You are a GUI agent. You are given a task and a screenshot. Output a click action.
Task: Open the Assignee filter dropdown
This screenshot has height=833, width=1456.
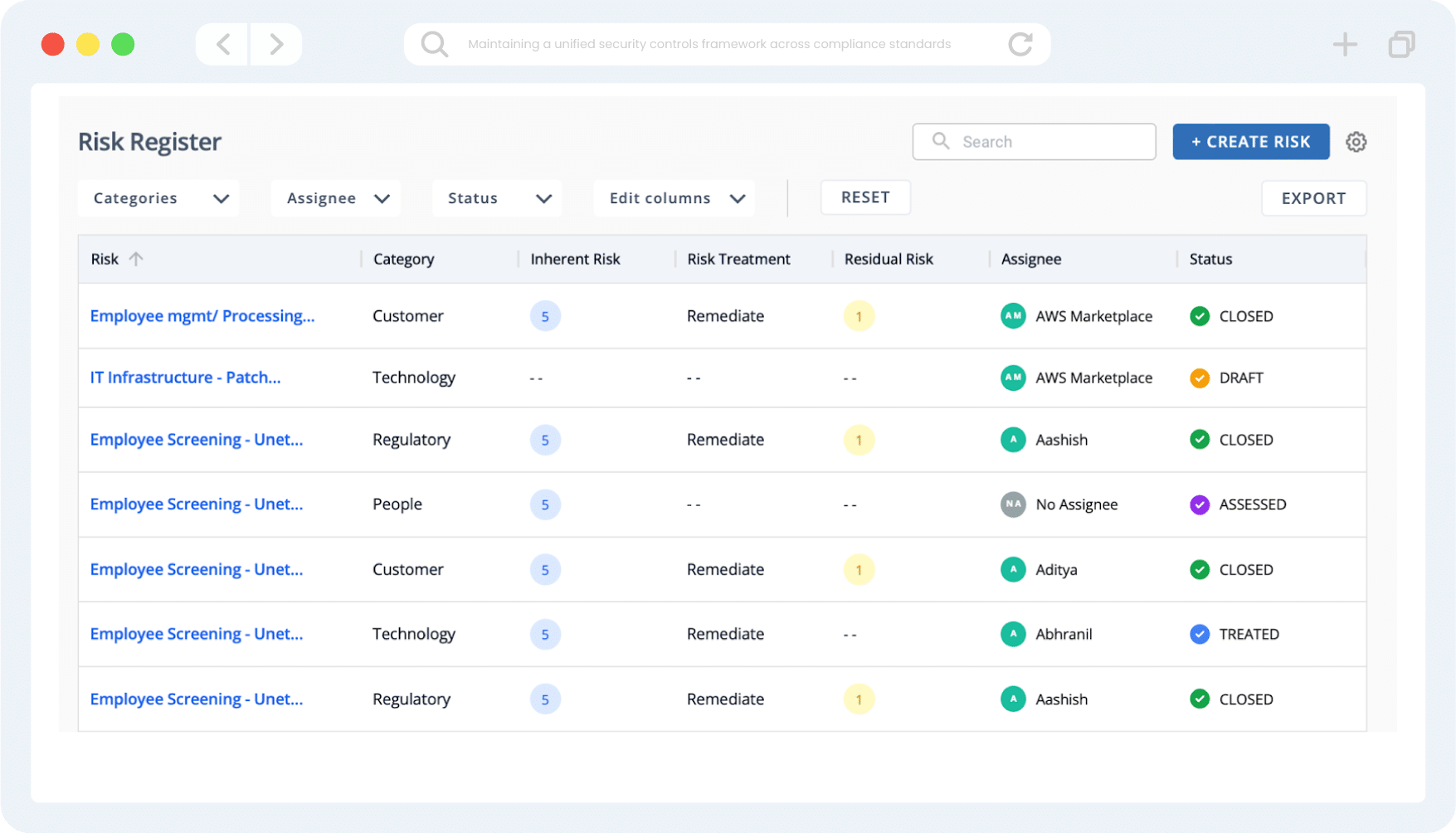point(336,198)
